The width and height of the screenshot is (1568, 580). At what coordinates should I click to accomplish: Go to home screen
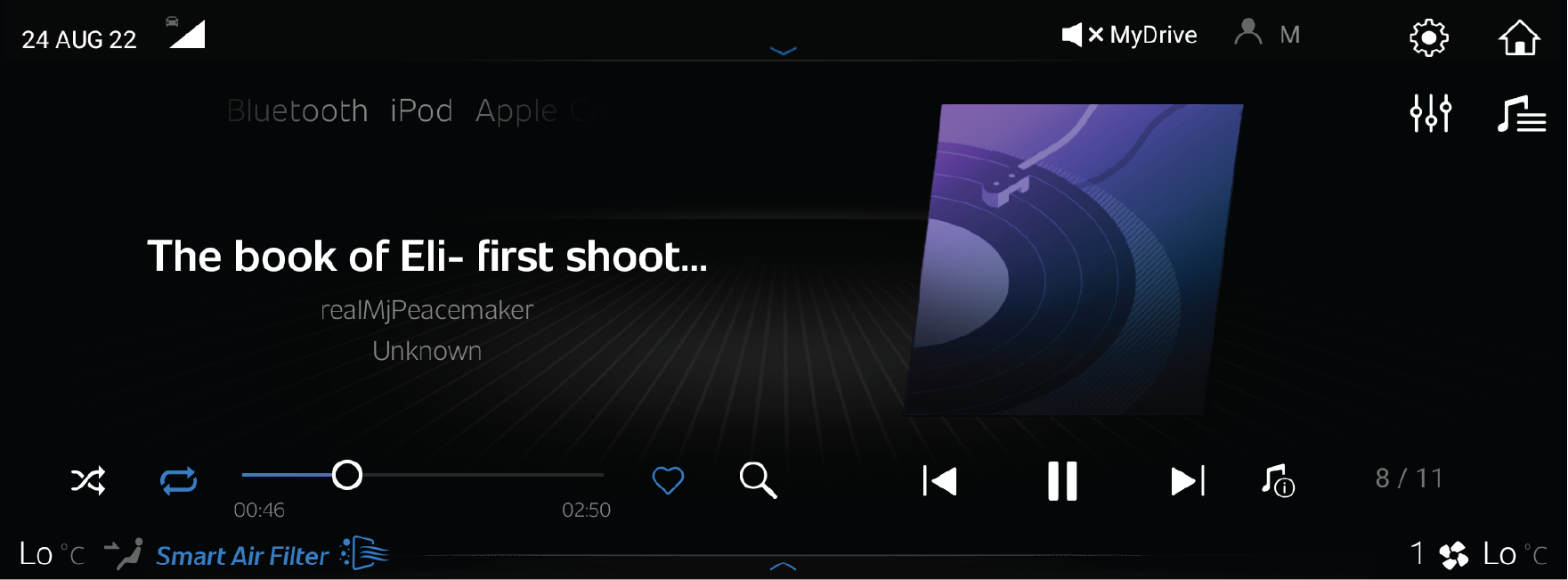click(x=1519, y=37)
